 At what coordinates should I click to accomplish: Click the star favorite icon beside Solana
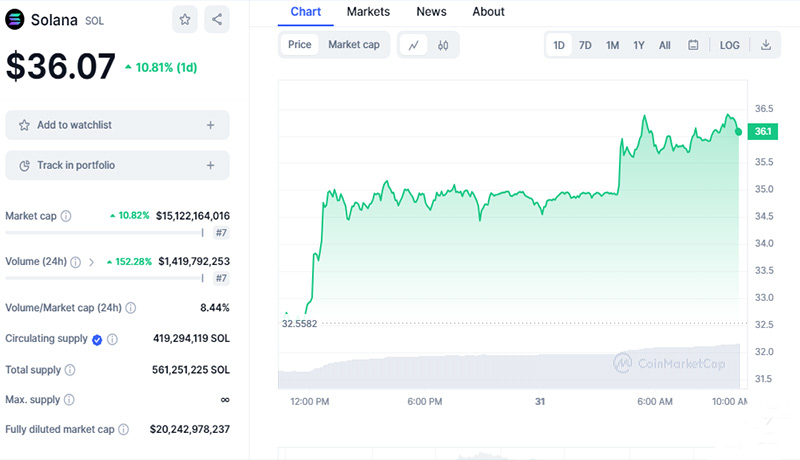185,19
